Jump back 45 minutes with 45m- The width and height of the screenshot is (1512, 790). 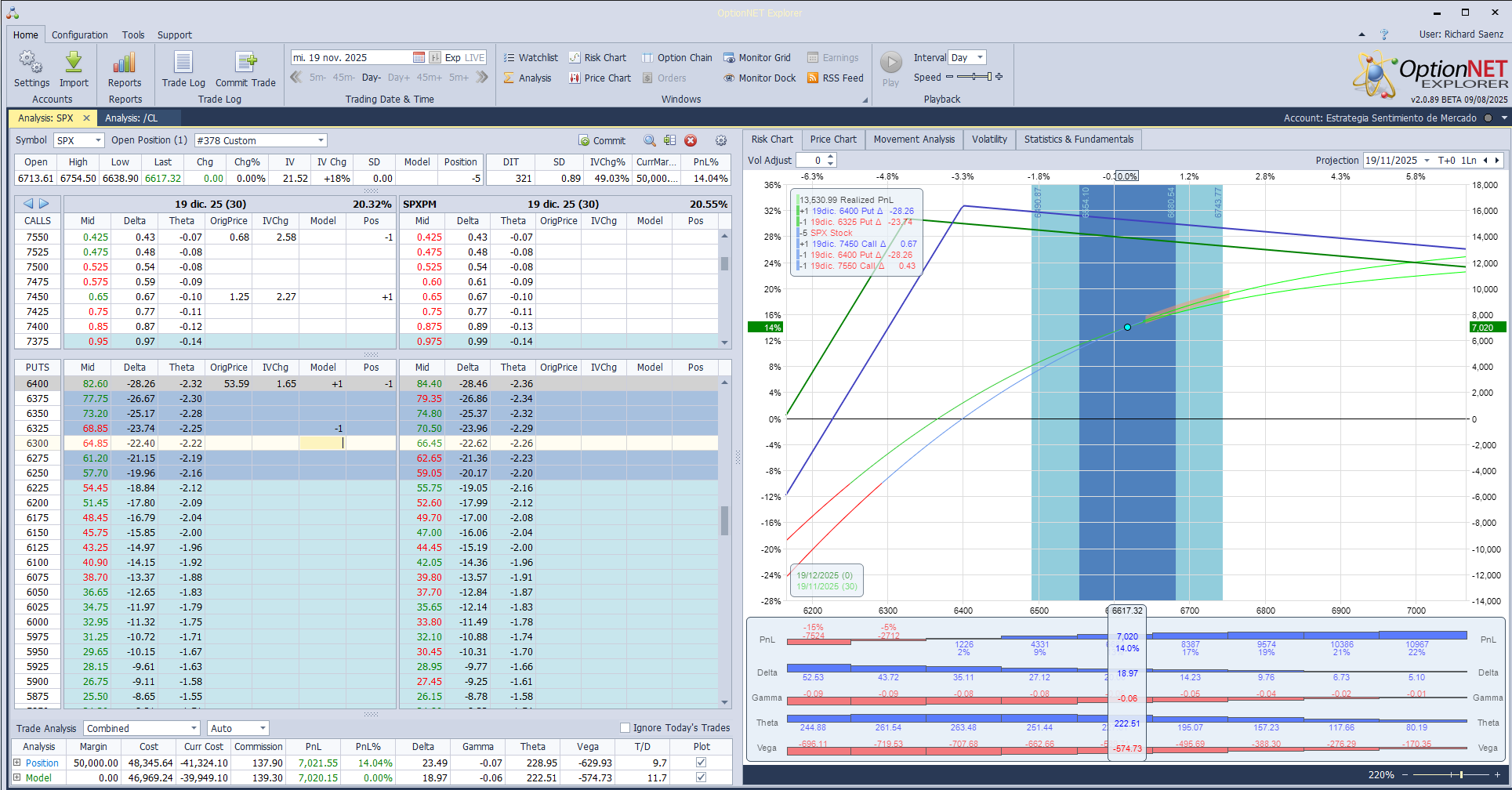click(343, 78)
